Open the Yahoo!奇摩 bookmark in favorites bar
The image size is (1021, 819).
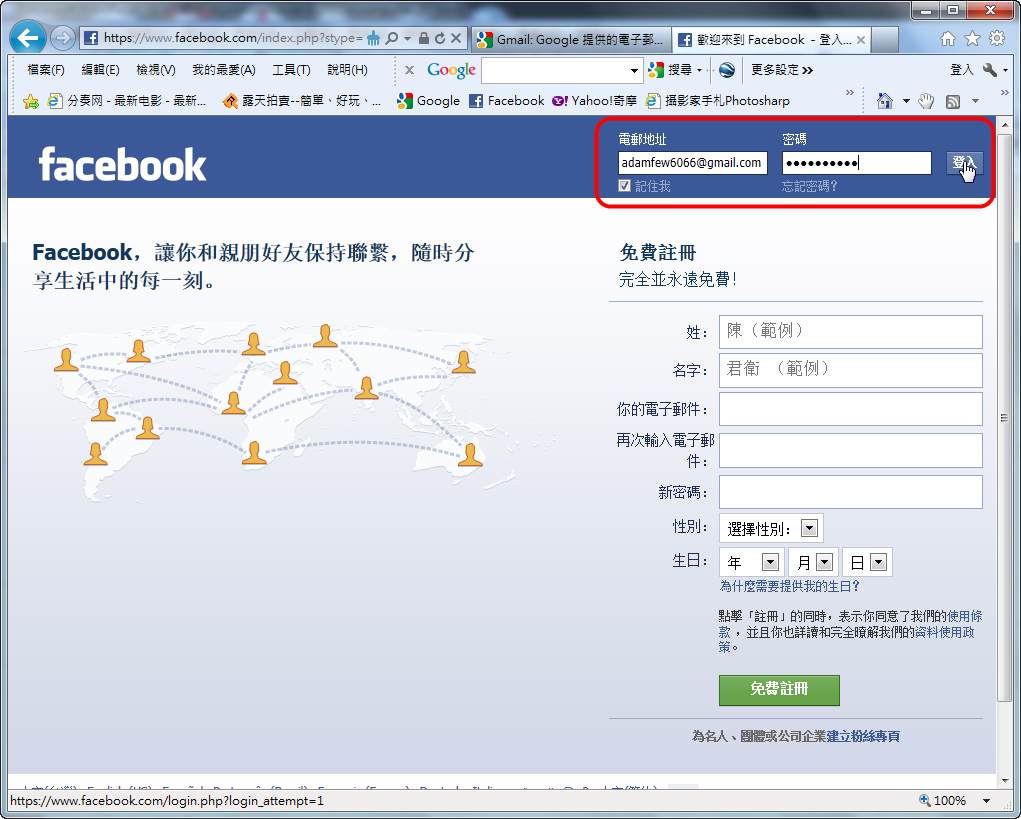point(594,101)
